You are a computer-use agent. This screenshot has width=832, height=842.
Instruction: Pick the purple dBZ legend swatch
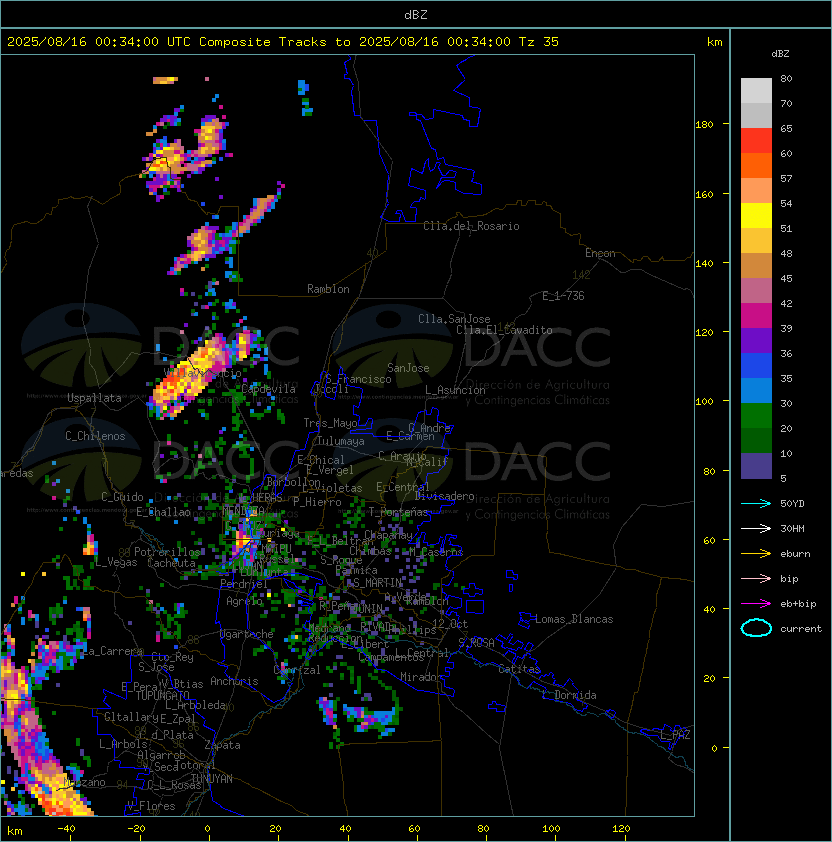click(x=756, y=340)
